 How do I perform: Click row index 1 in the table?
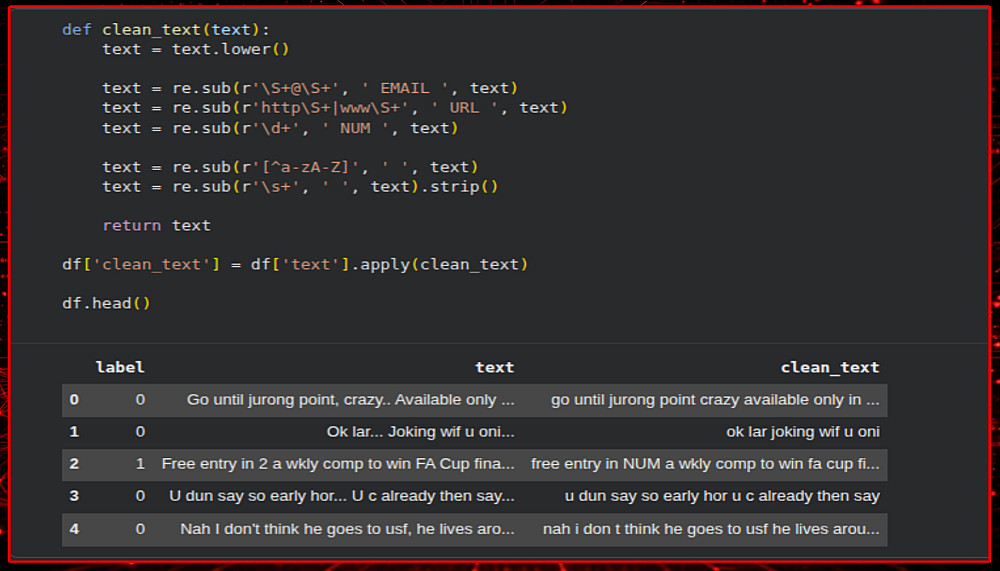(74, 432)
